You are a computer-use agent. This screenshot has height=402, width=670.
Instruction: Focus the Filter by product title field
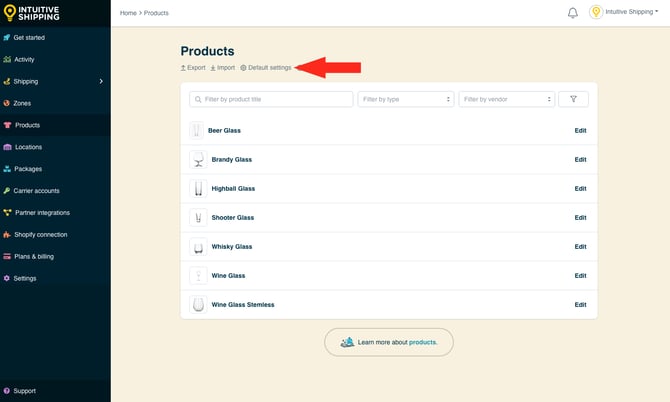pos(271,99)
